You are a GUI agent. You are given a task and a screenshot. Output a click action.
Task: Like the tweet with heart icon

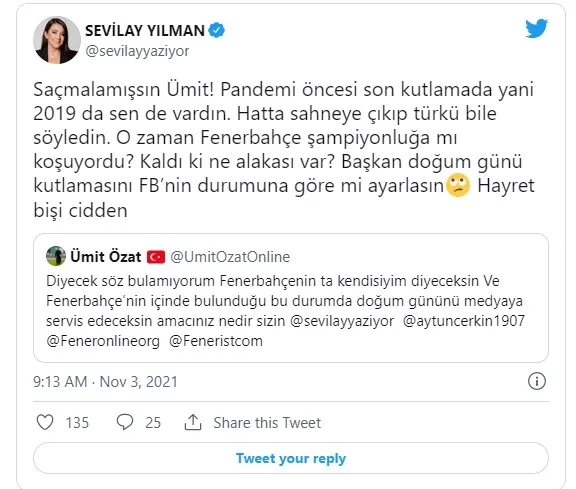point(45,422)
